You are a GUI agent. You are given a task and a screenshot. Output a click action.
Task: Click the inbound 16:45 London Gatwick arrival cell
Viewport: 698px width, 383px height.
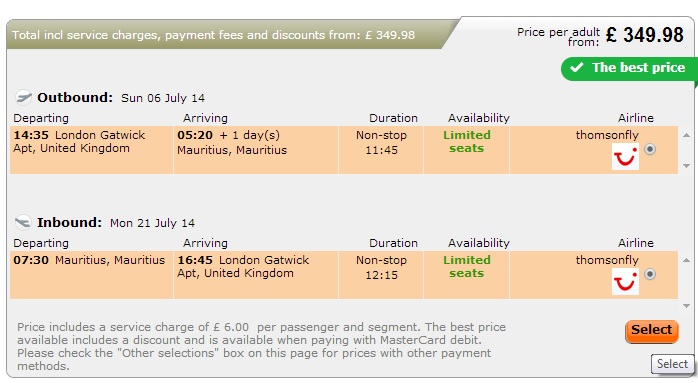(x=256, y=274)
